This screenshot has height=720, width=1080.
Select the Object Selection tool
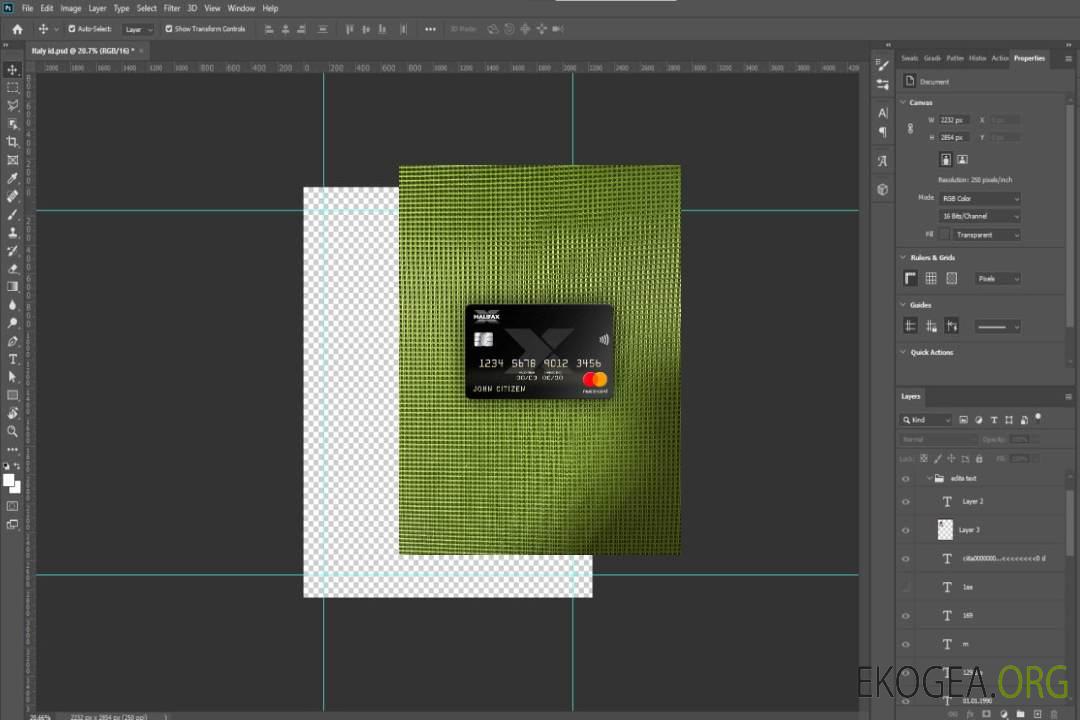[12, 124]
